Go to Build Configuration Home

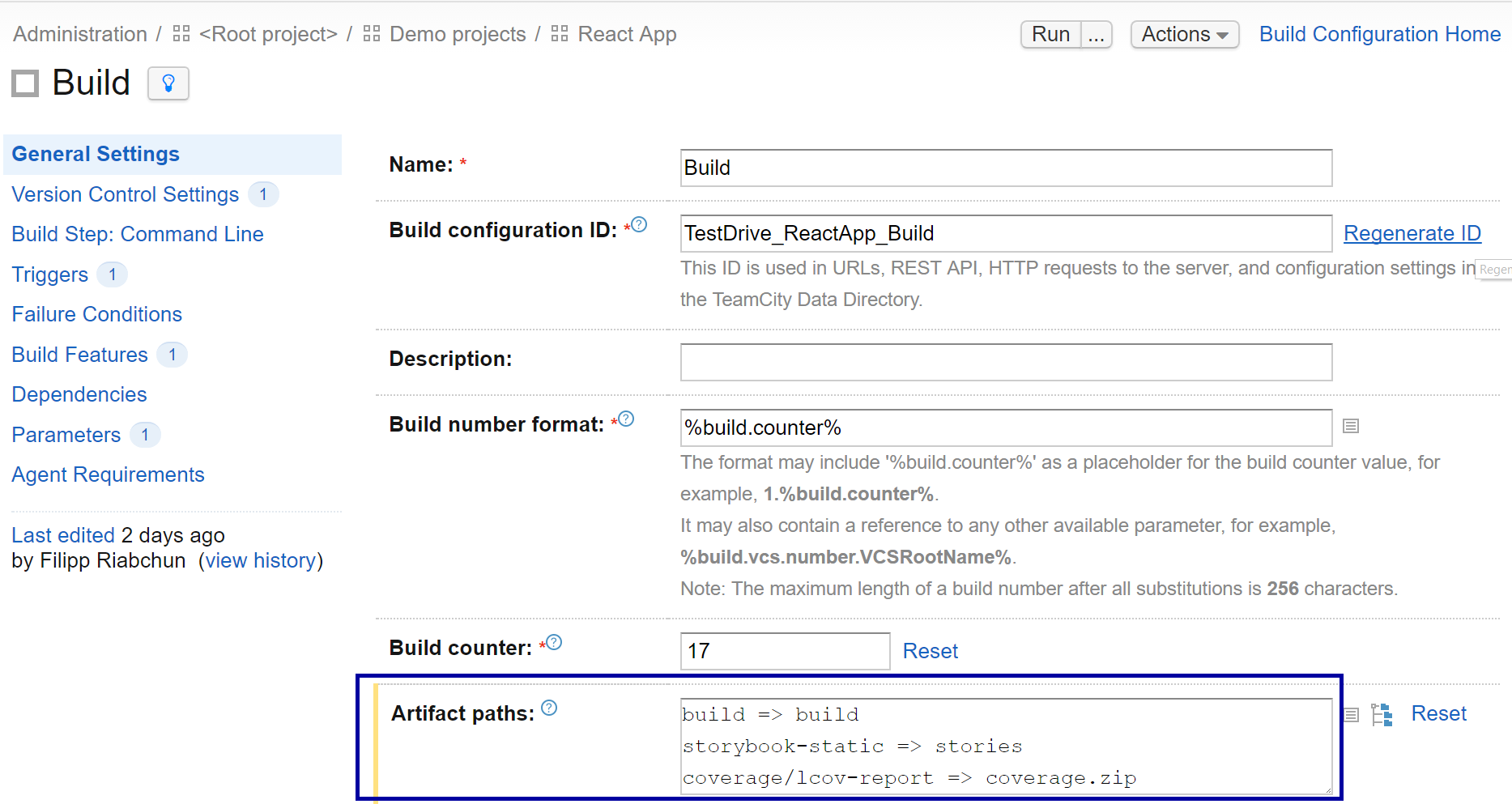click(x=1380, y=34)
